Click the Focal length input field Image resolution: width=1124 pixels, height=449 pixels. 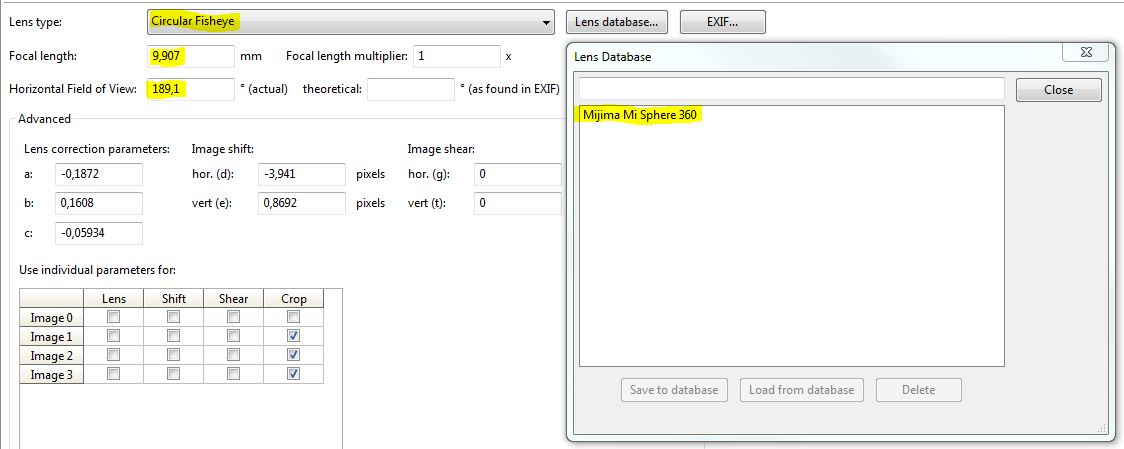[190, 56]
